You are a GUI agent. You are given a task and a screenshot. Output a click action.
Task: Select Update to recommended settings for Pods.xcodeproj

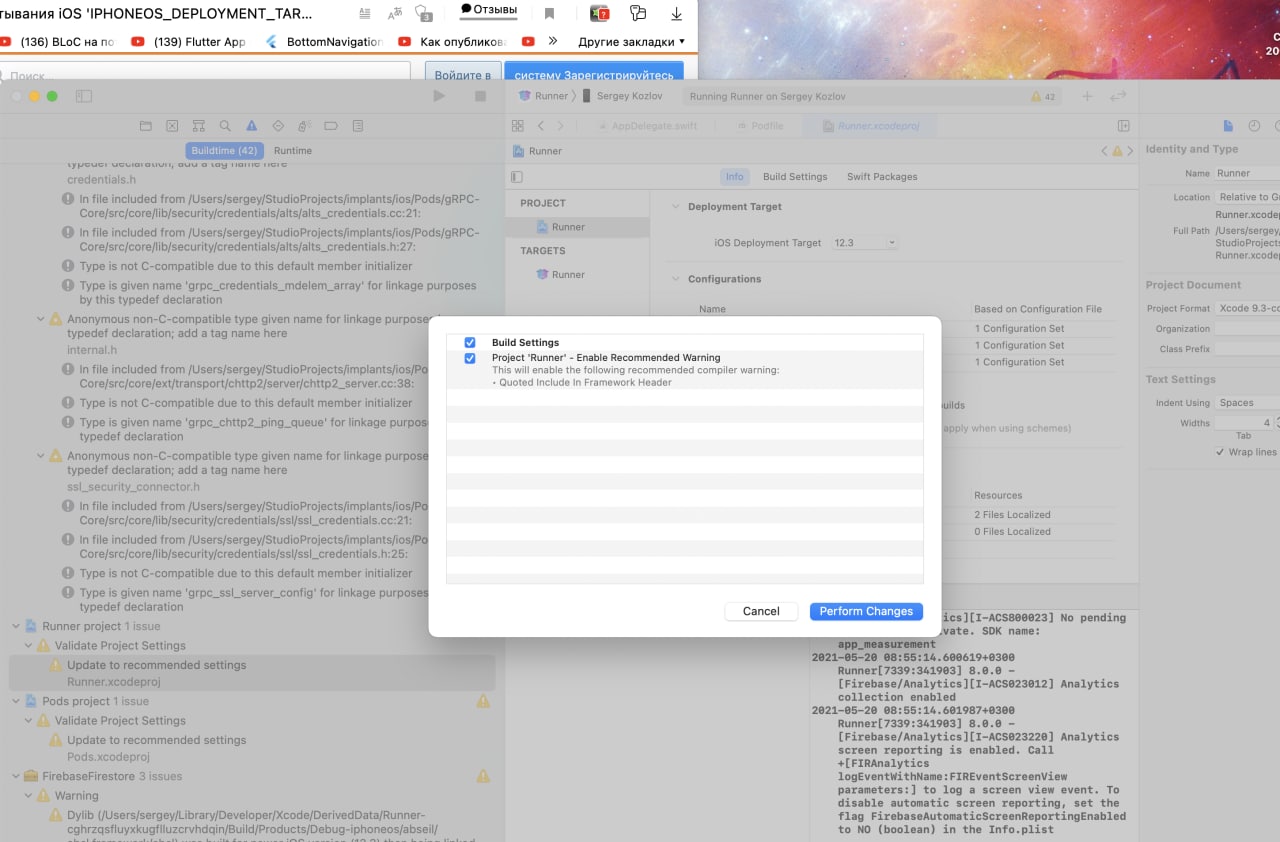[x=252, y=748]
